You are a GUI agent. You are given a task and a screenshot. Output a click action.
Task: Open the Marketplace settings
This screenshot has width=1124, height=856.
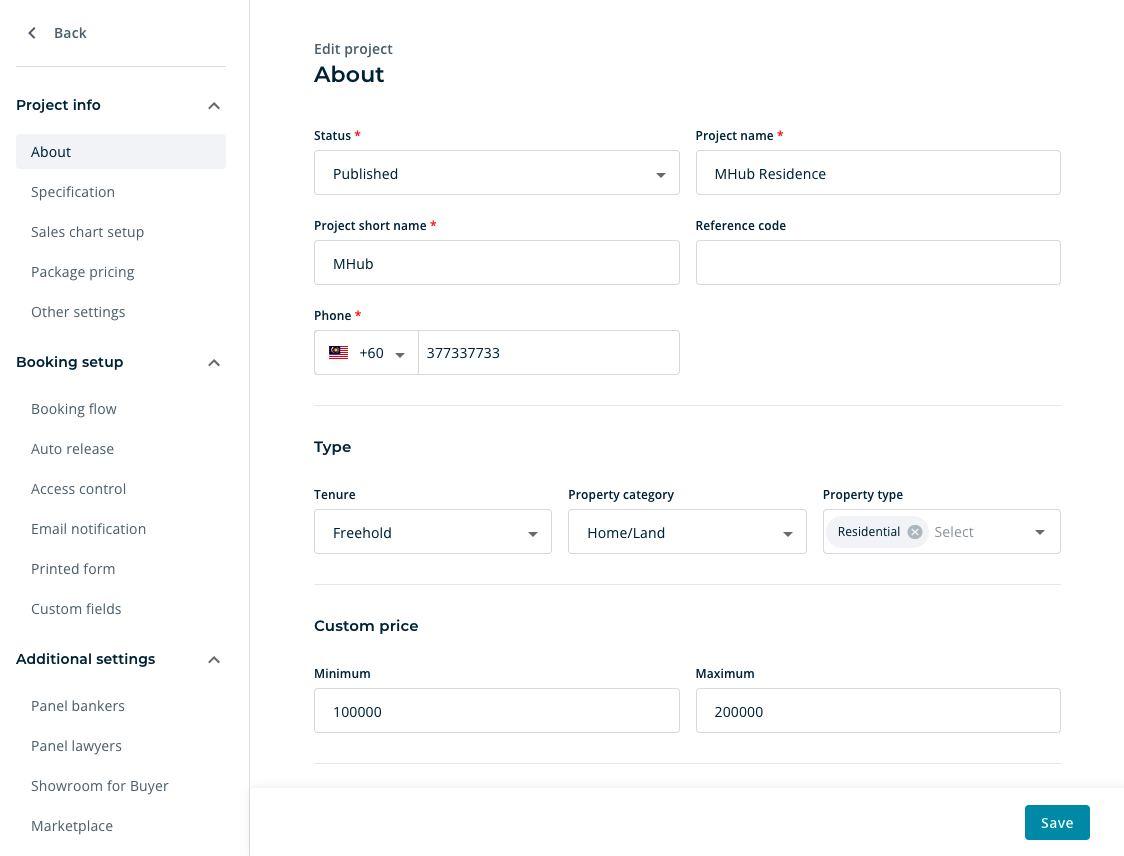click(72, 825)
